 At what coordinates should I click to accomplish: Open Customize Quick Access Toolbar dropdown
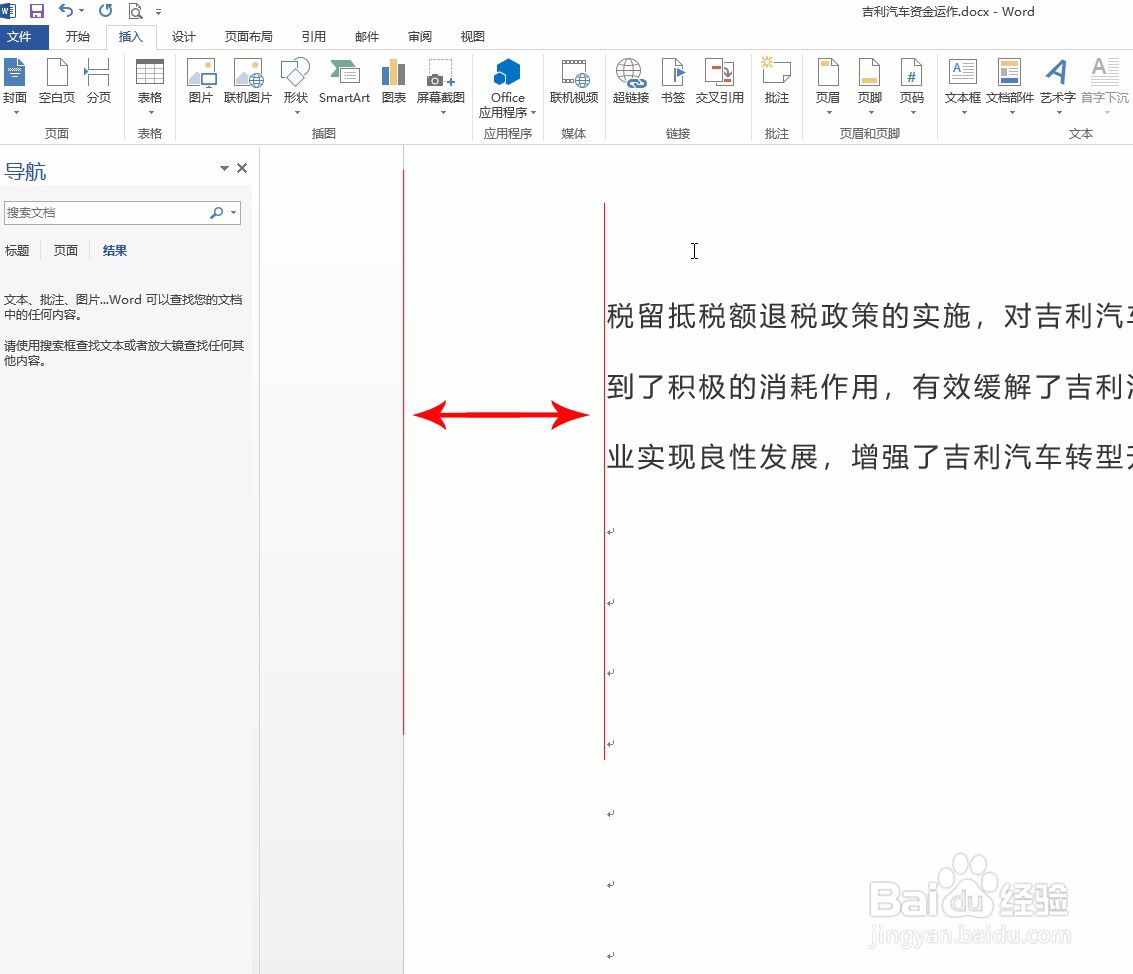158,12
